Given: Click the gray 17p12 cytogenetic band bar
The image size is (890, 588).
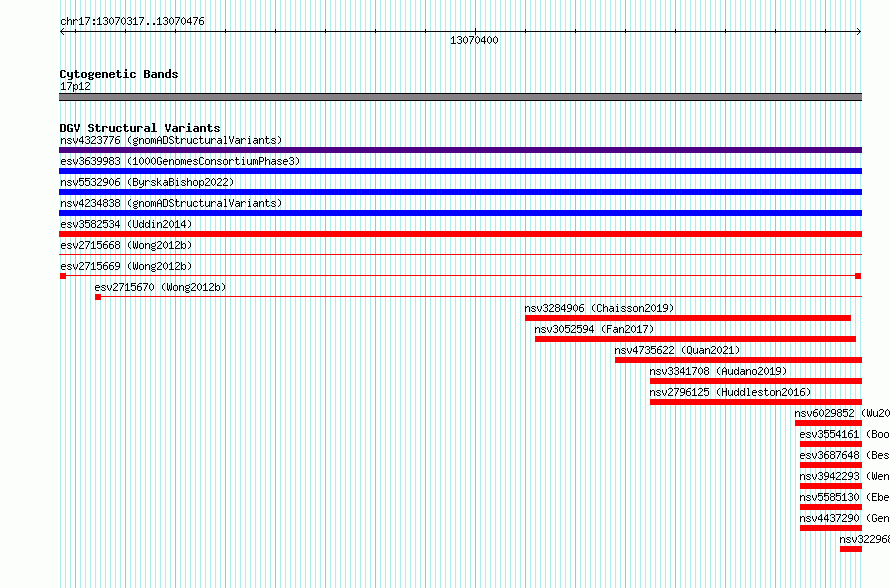Looking at the screenshot, I should [x=460, y=97].
